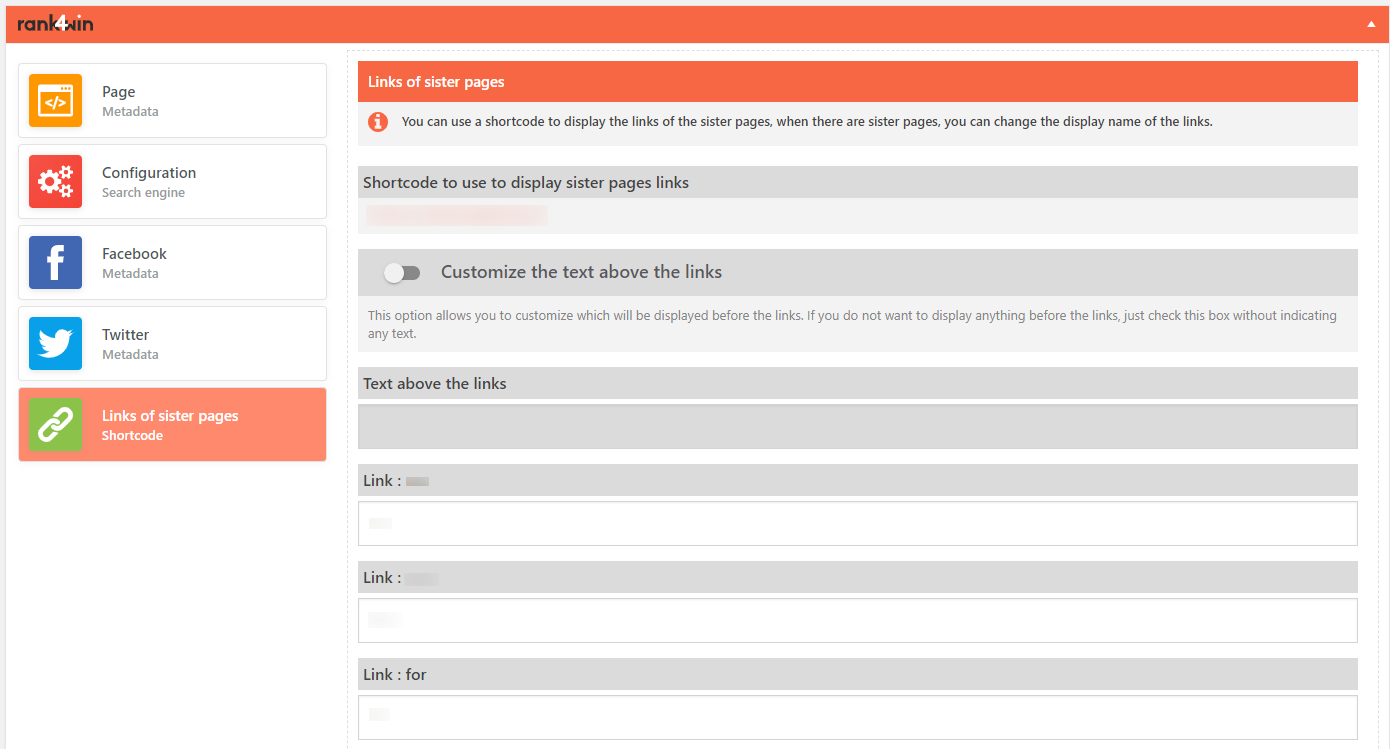Click the 'Link : for' input field
The height and width of the screenshot is (749, 1390).
click(x=857, y=717)
